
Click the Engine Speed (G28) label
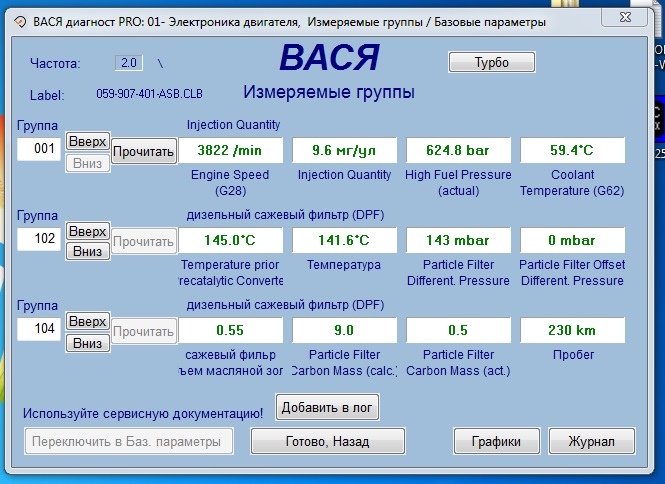(x=230, y=182)
